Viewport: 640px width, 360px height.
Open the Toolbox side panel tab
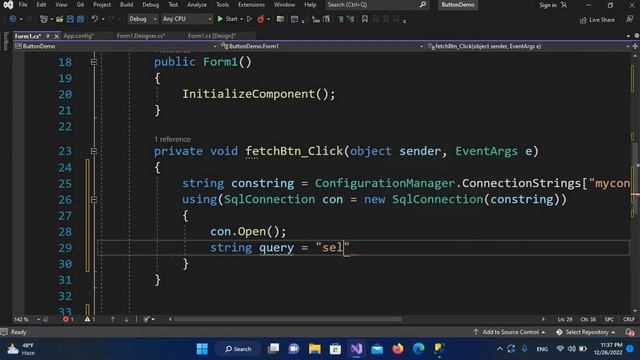(5, 42)
